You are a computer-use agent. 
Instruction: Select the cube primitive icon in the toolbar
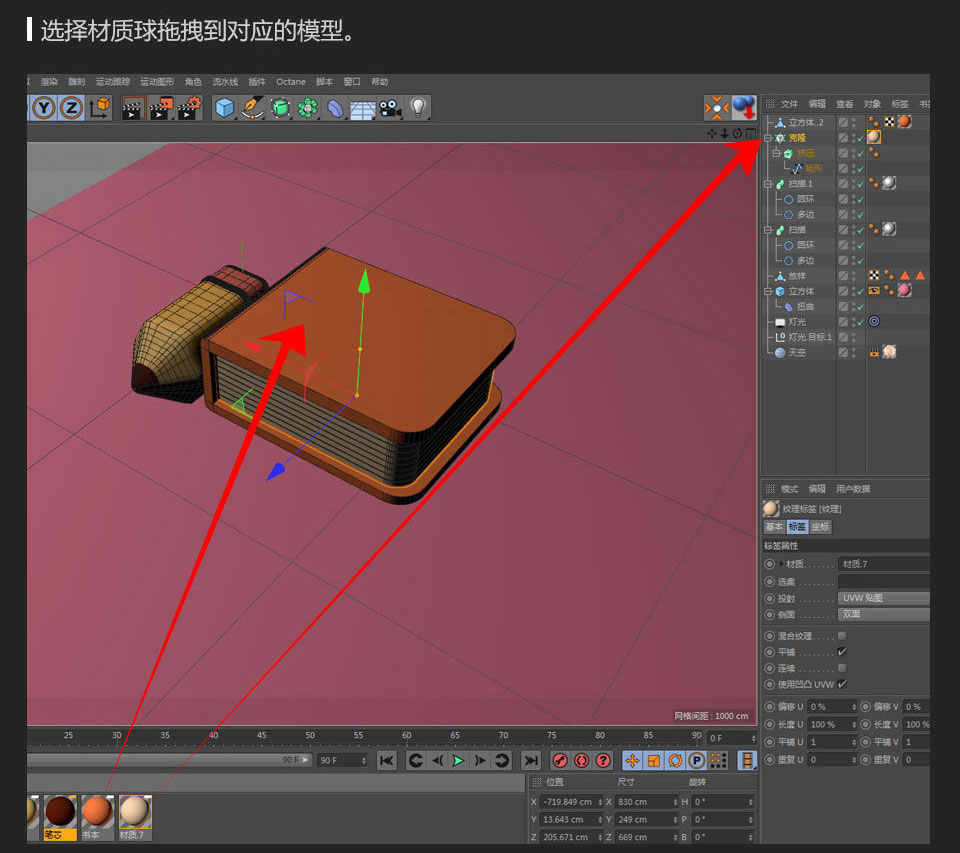(224, 107)
